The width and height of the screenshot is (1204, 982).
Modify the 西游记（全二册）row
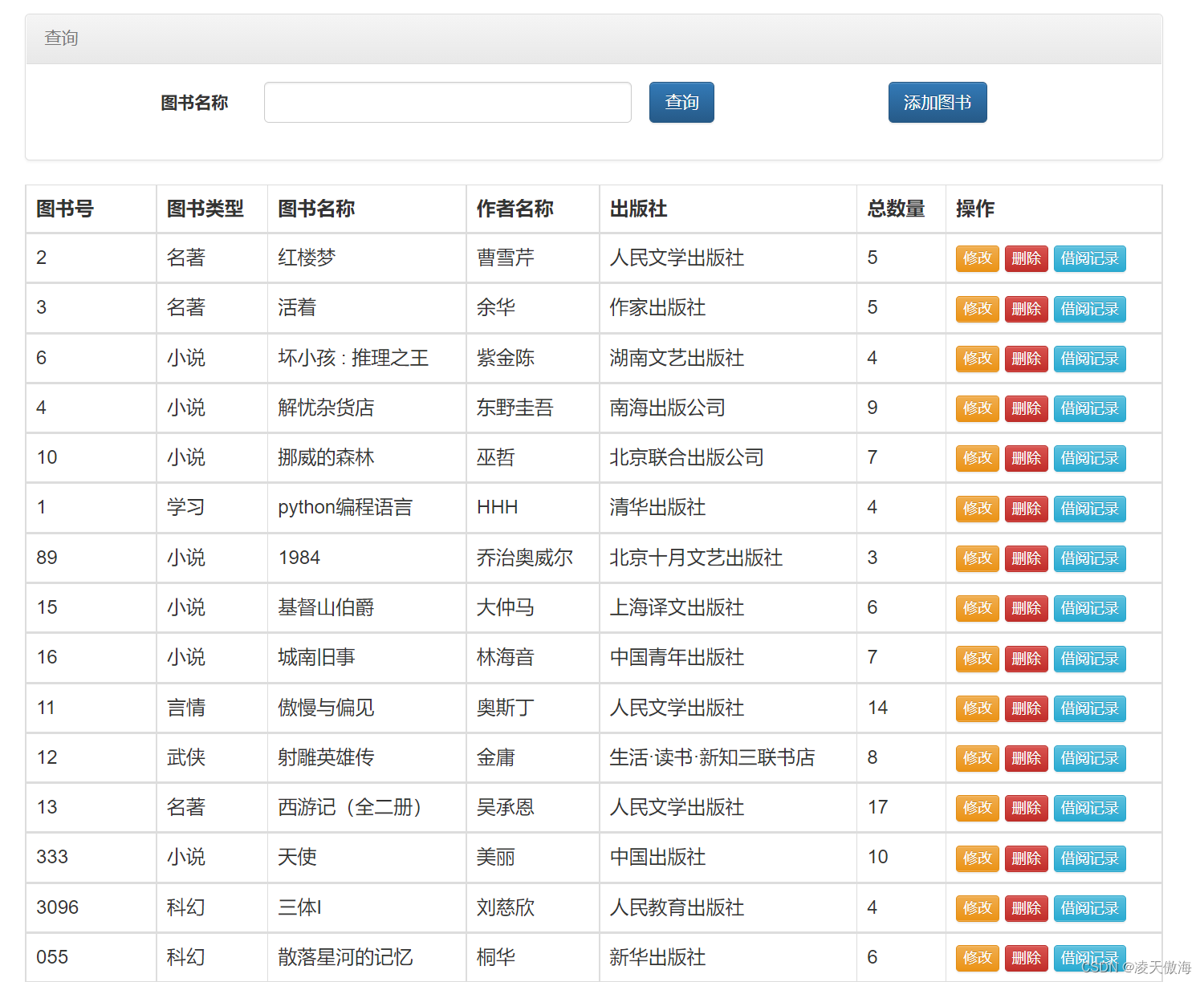pos(978,808)
